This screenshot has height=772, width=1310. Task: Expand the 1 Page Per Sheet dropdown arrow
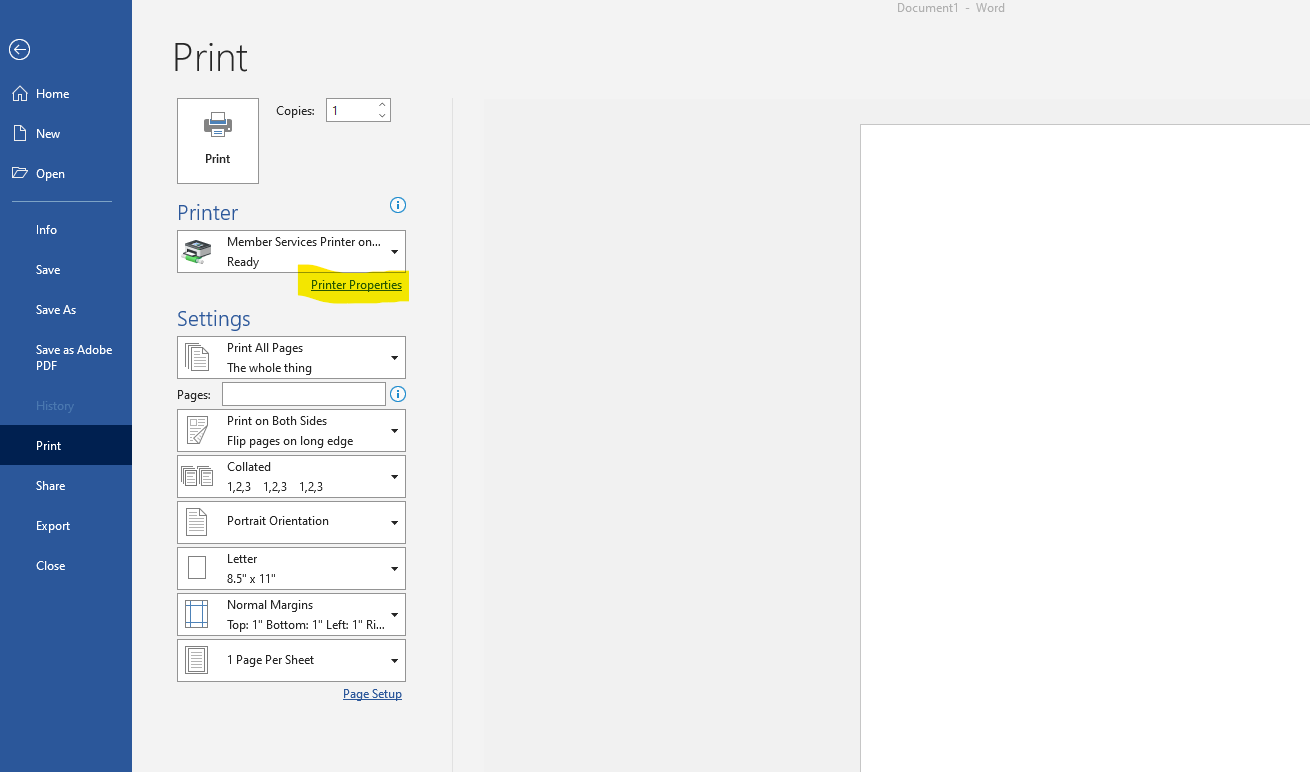[394, 661]
